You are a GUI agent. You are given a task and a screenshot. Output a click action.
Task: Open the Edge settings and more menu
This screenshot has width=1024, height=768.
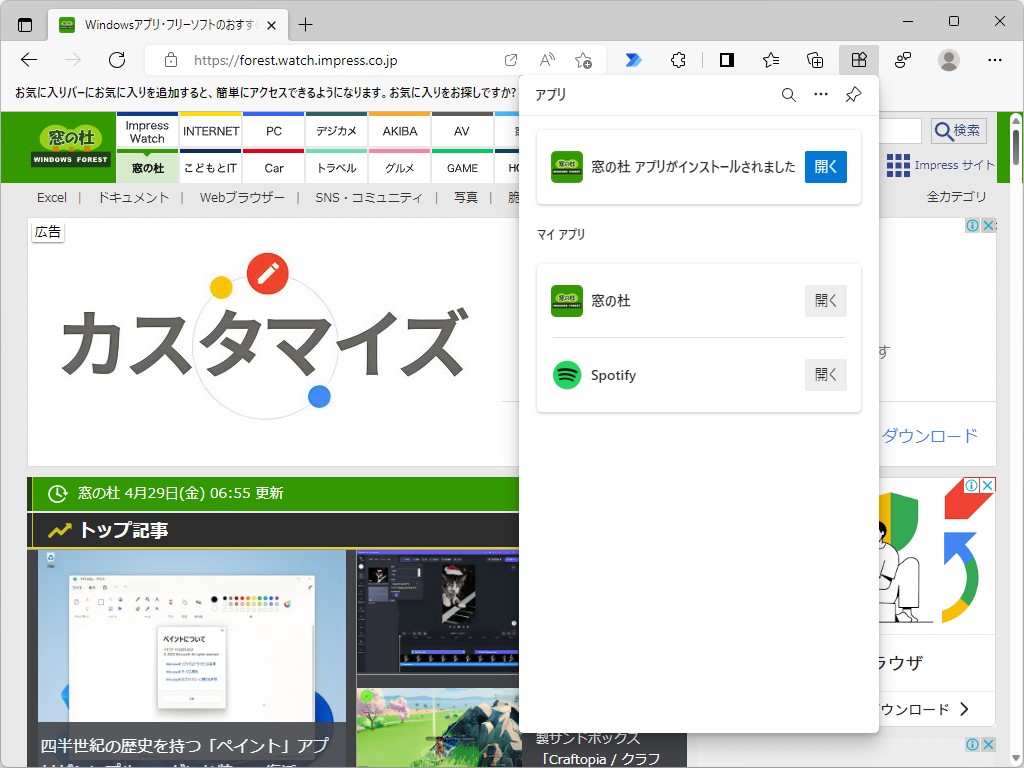tap(994, 60)
